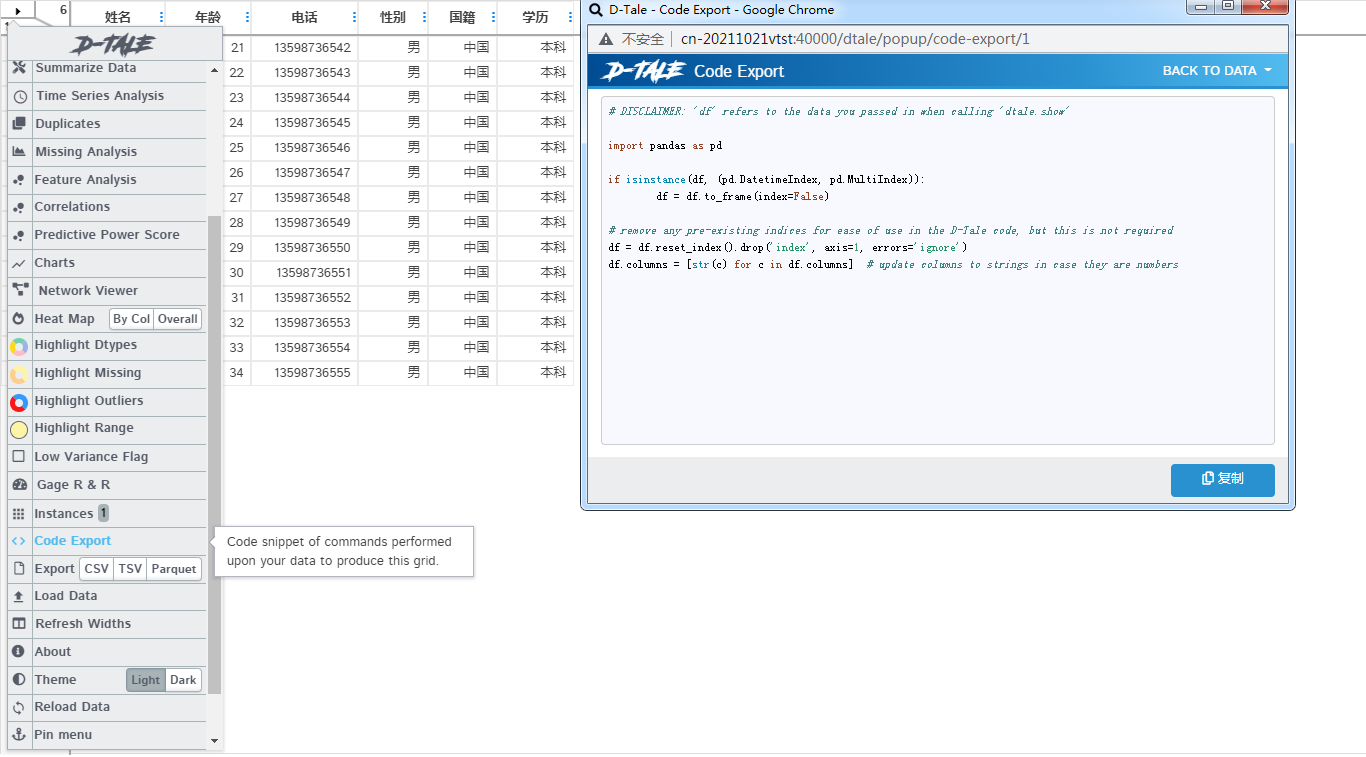
Task: Click the Charts line icon
Action: pos(19,263)
